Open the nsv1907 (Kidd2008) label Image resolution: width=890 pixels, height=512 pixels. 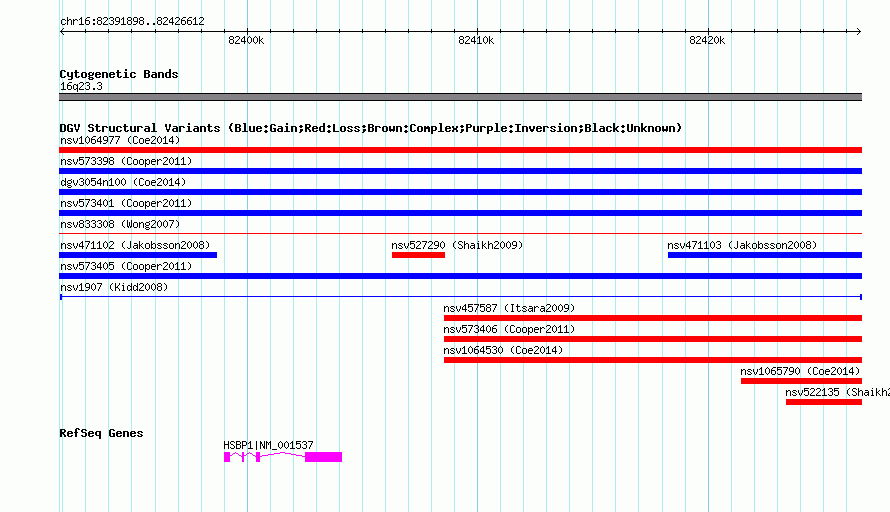(114, 287)
